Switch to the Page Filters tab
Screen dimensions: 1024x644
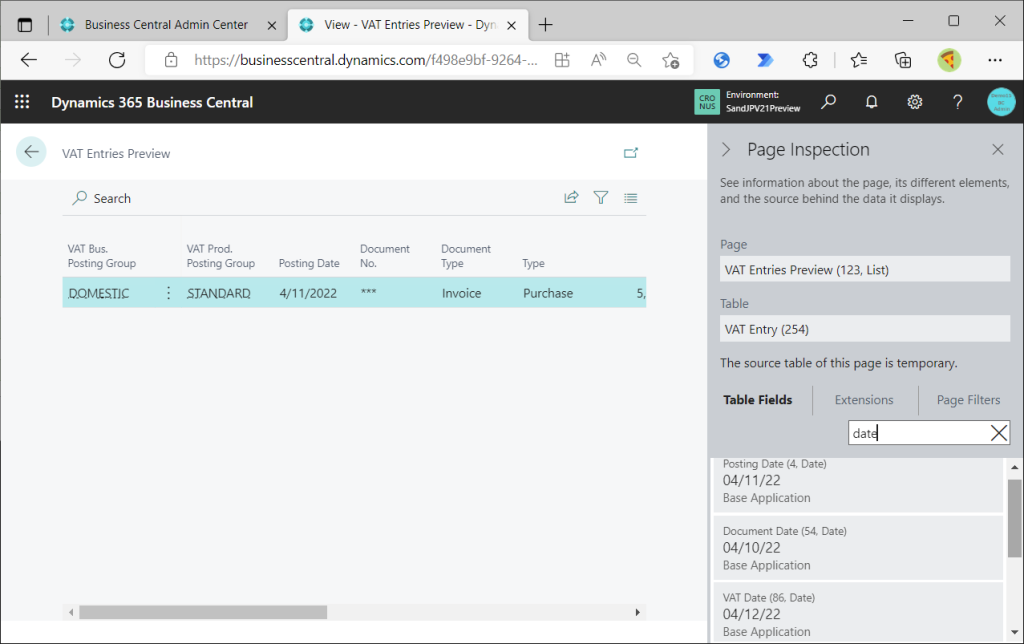(968, 400)
